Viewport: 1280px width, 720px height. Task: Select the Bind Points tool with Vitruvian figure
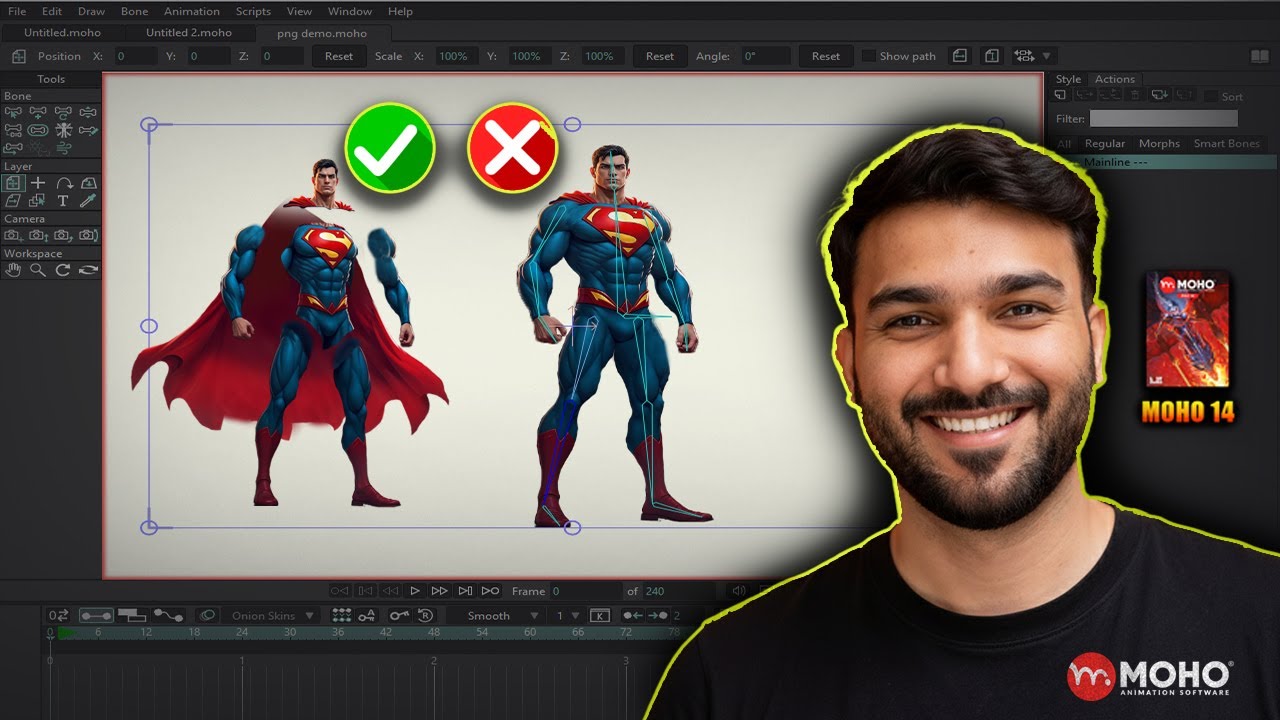[63, 130]
